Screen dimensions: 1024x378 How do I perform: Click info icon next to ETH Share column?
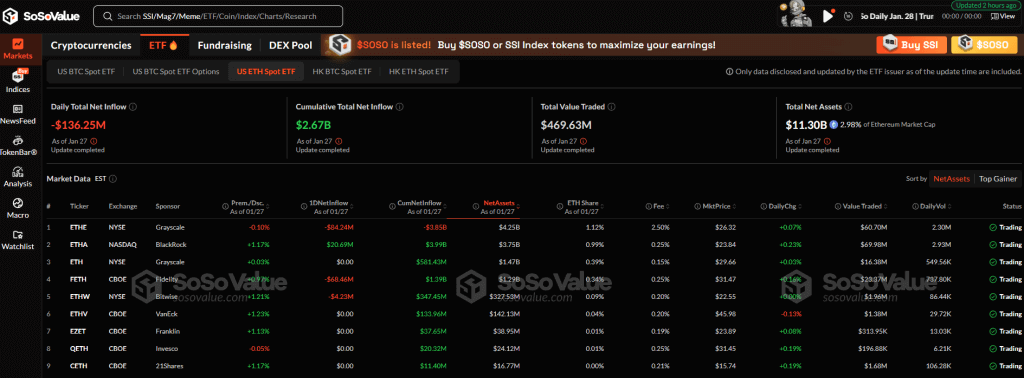[559, 206]
